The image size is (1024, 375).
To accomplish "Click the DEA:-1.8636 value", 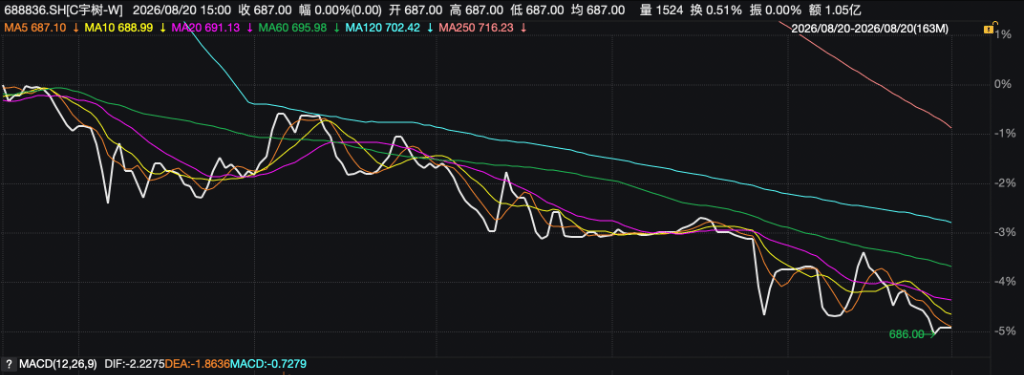I will pos(197,363).
